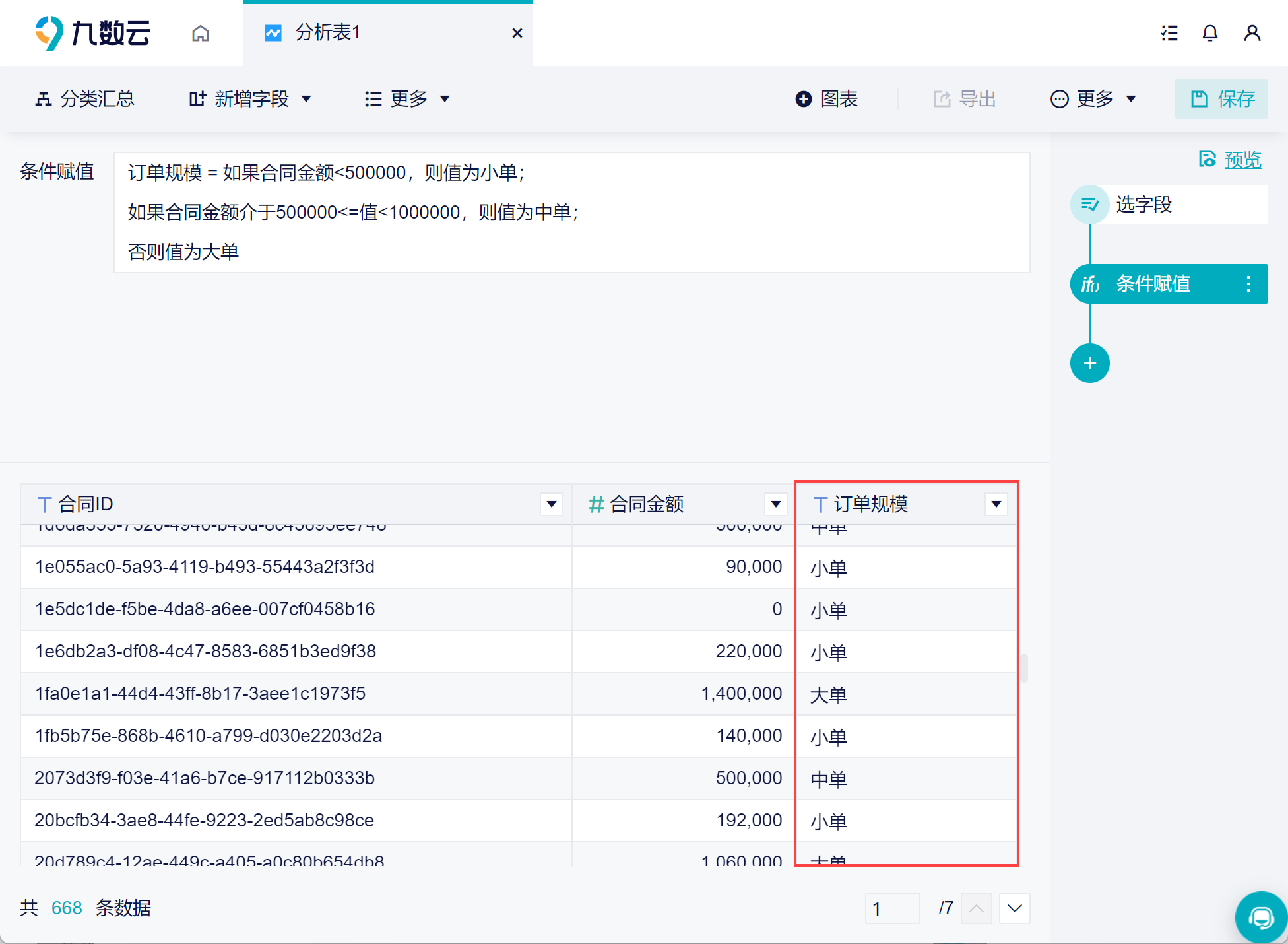Go to the home page icon

point(201,33)
